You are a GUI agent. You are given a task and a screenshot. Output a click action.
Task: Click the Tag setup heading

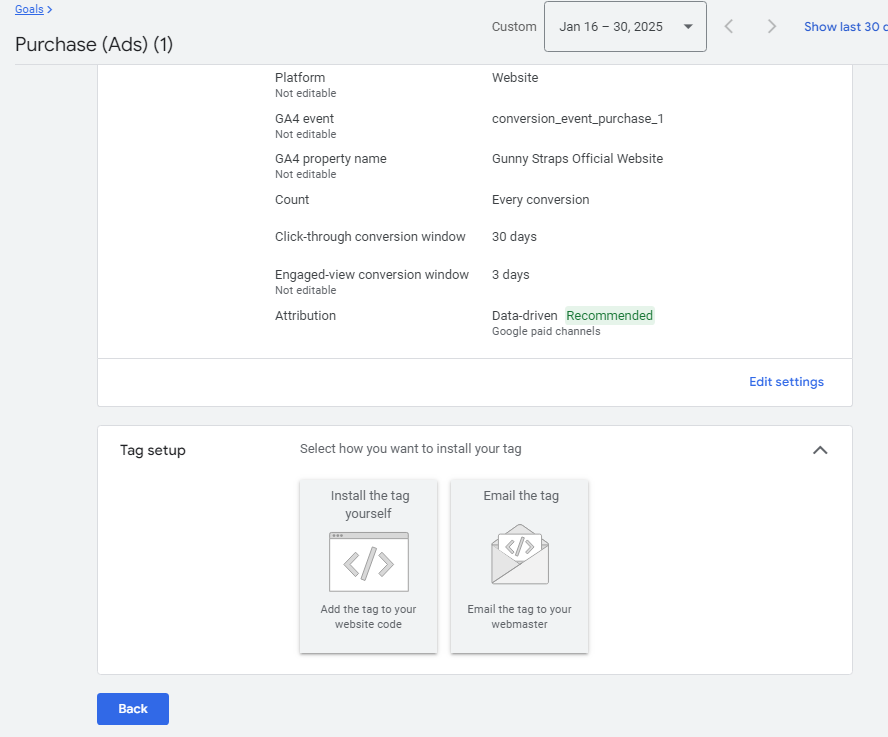click(x=153, y=450)
